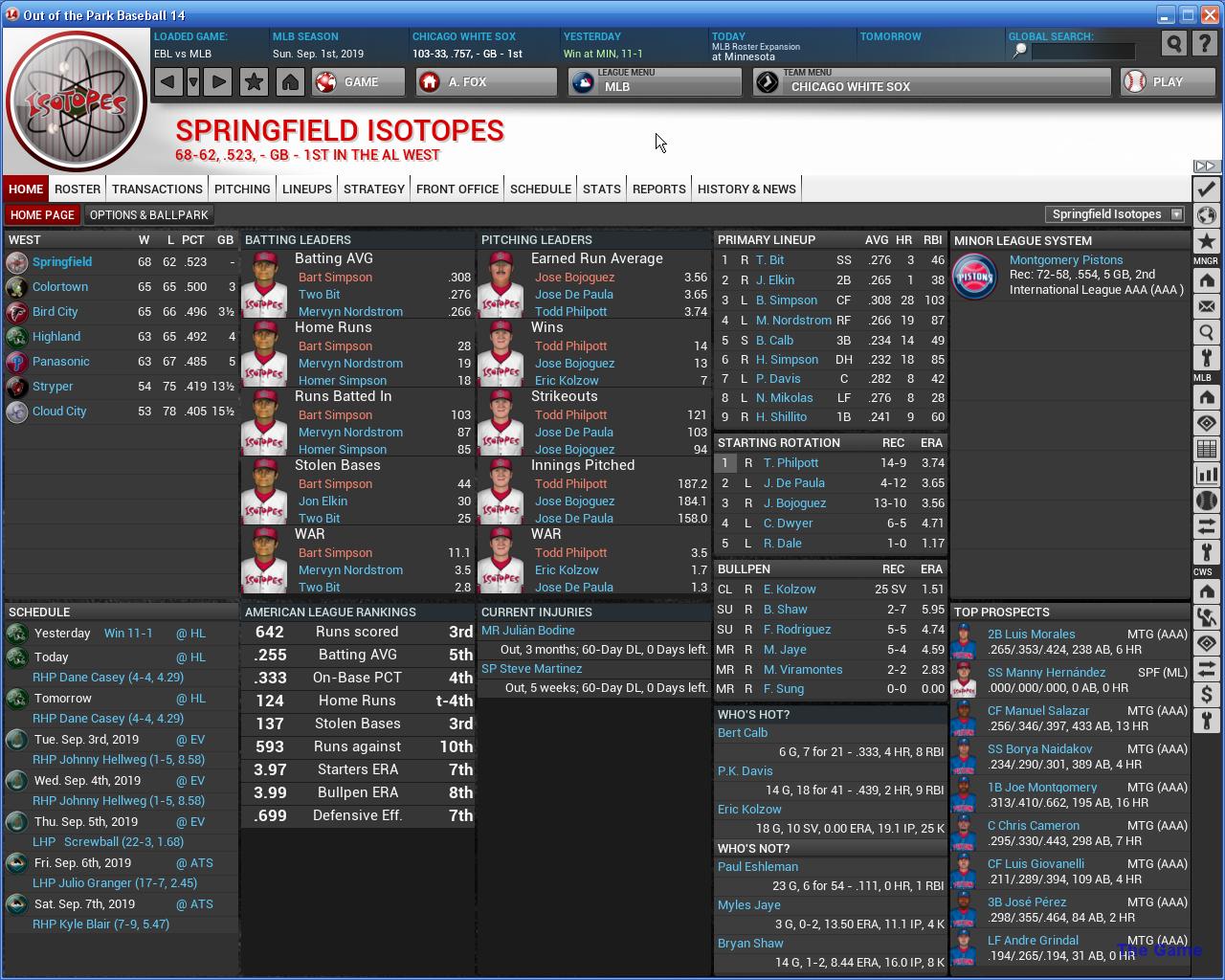Image resolution: width=1225 pixels, height=980 pixels.
Task: Open the STRATEGY tab
Action: pyautogui.click(x=374, y=189)
